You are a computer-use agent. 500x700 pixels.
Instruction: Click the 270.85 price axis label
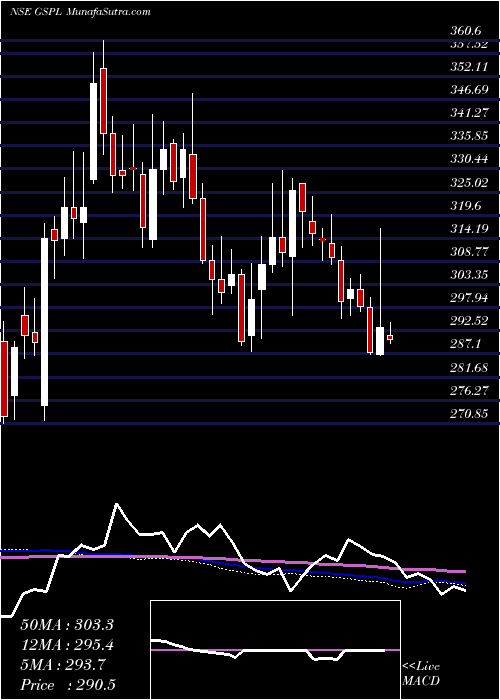(468, 414)
